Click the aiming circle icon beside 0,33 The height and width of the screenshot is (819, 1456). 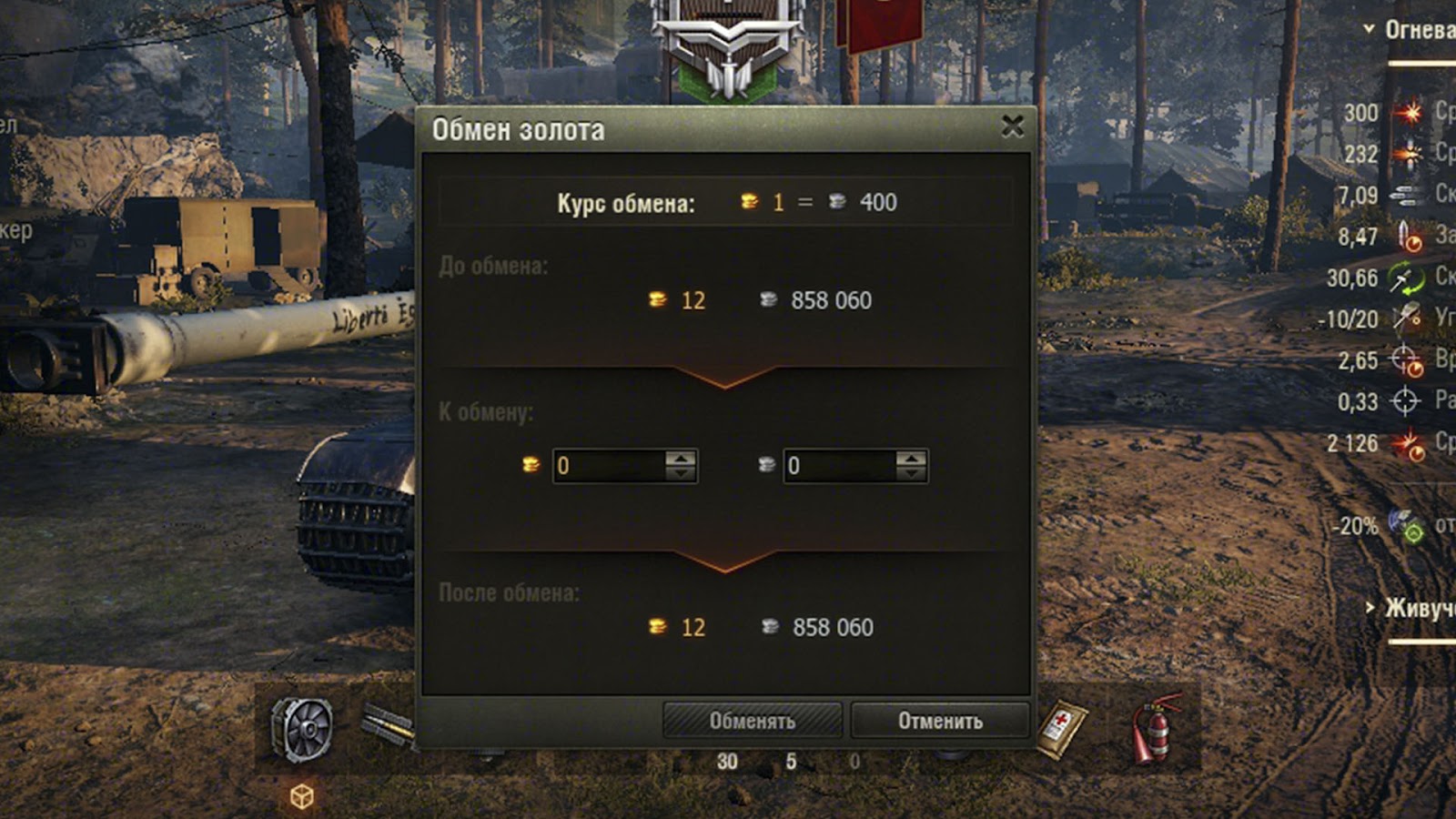1406,400
